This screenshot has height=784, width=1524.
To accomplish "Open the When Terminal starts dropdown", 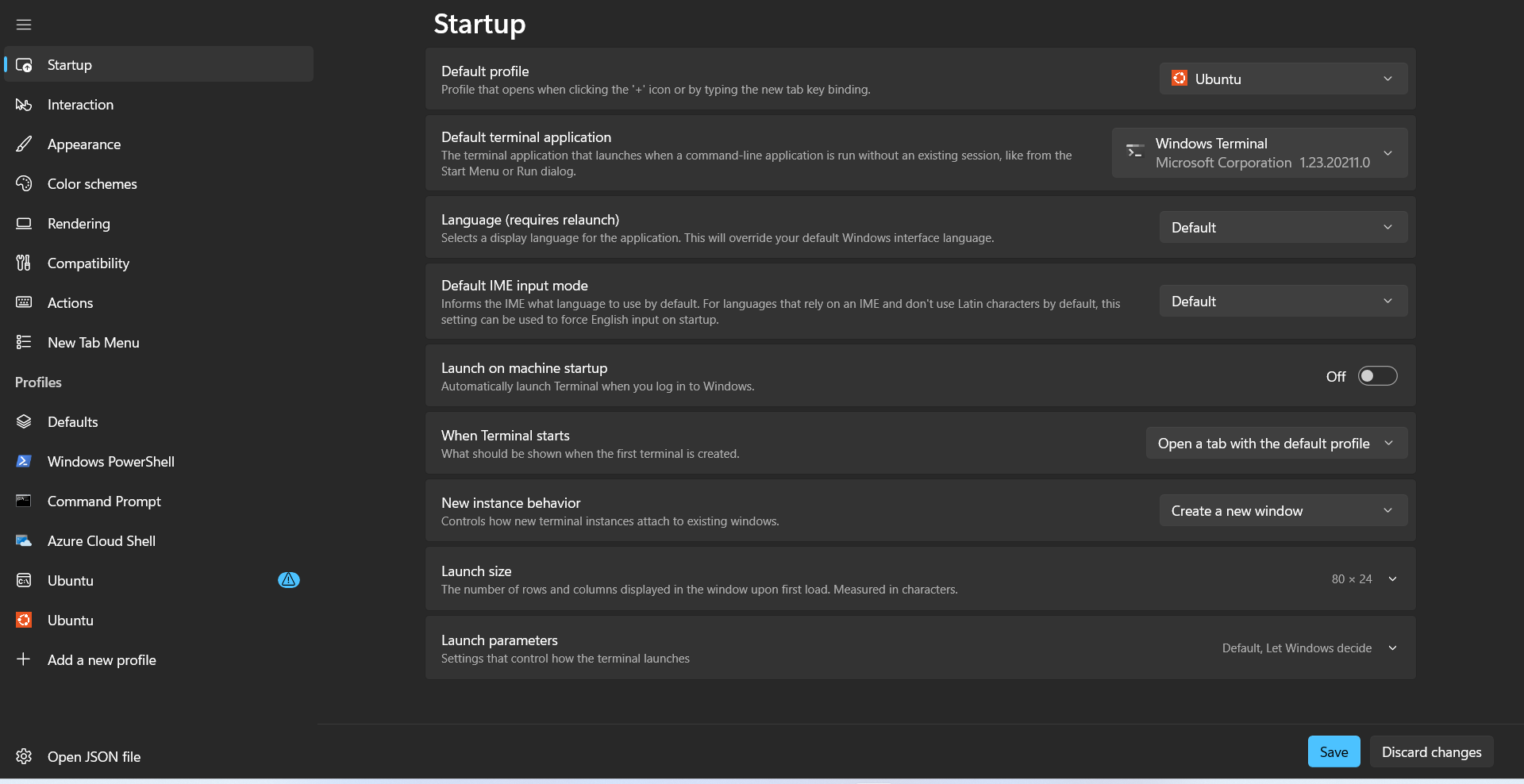I will 1276,443.
